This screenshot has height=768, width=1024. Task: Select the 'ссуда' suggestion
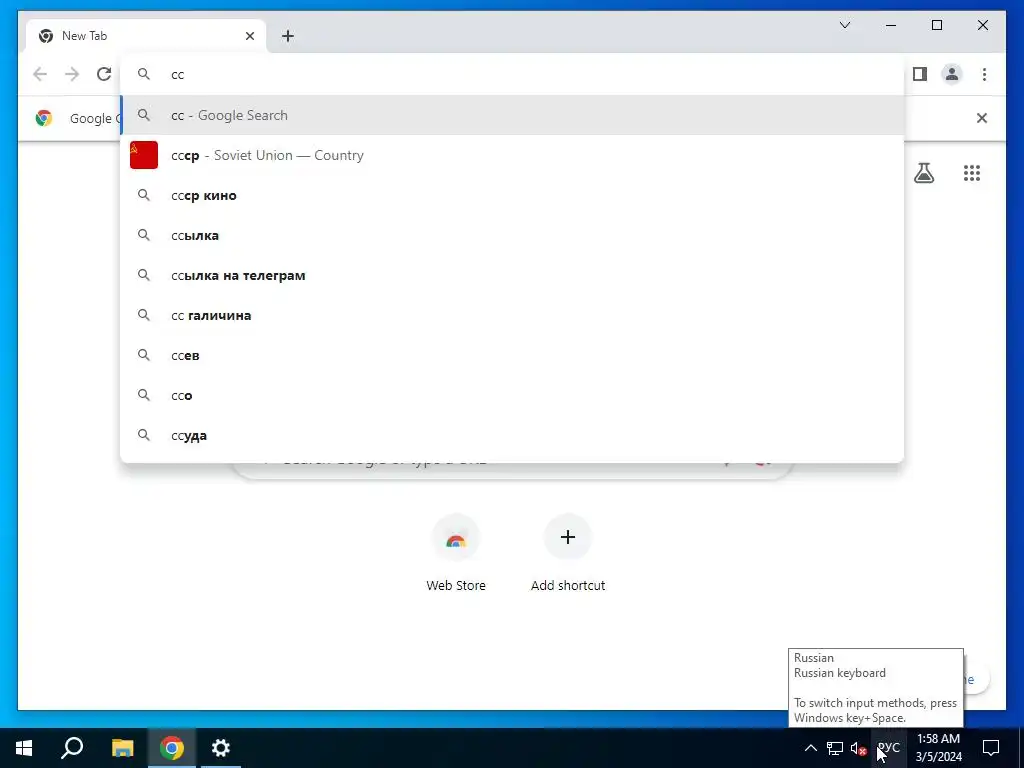click(512, 435)
